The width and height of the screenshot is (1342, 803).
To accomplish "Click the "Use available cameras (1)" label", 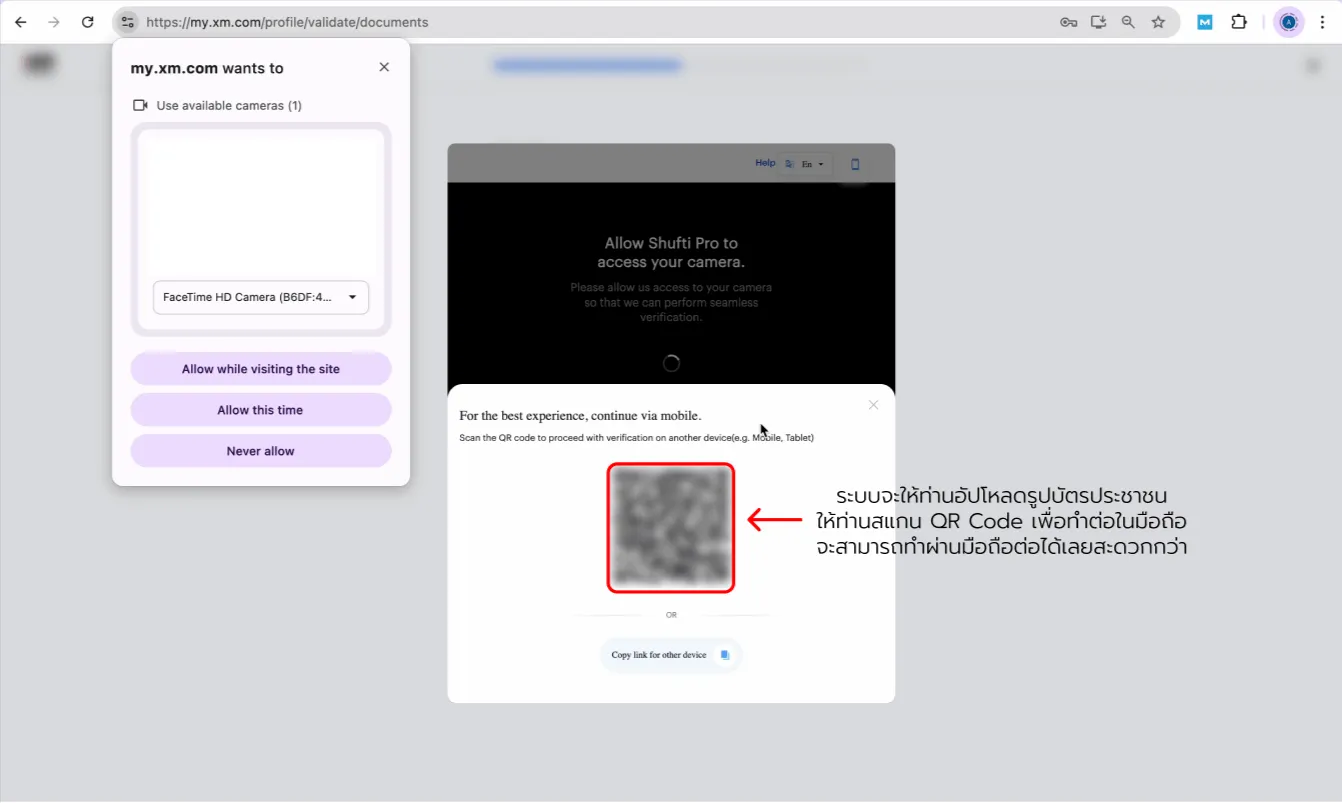I will 229,105.
